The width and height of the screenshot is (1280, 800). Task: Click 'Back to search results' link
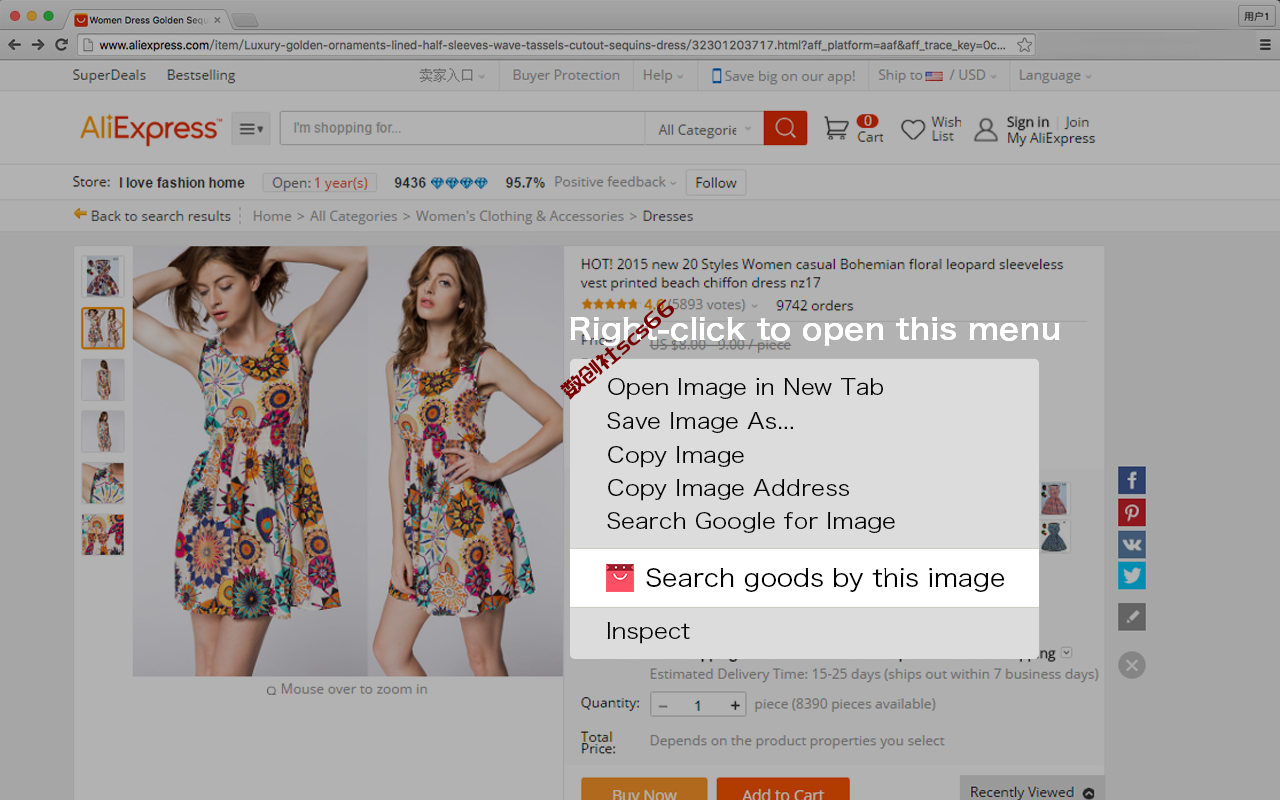click(x=152, y=216)
